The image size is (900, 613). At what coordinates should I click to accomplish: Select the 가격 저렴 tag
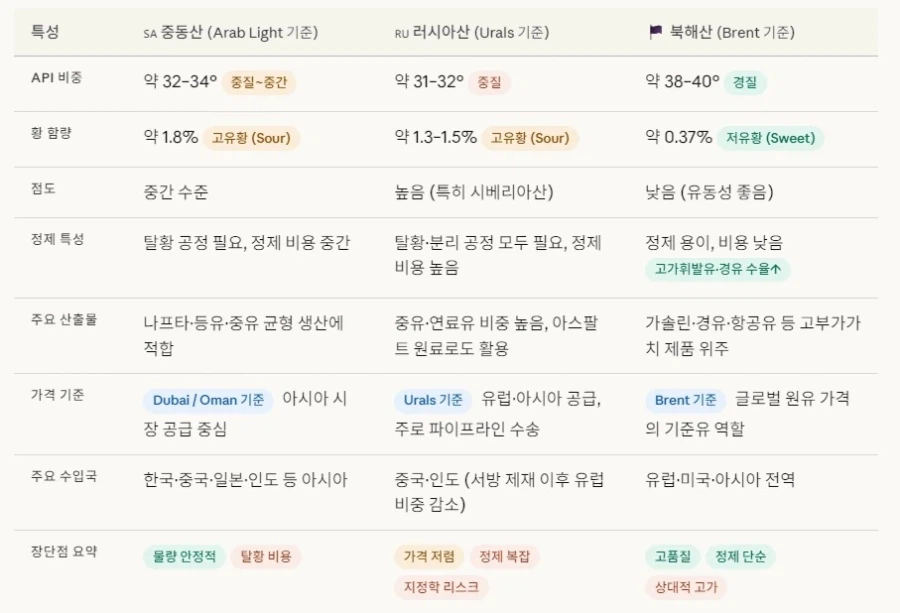coord(429,557)
